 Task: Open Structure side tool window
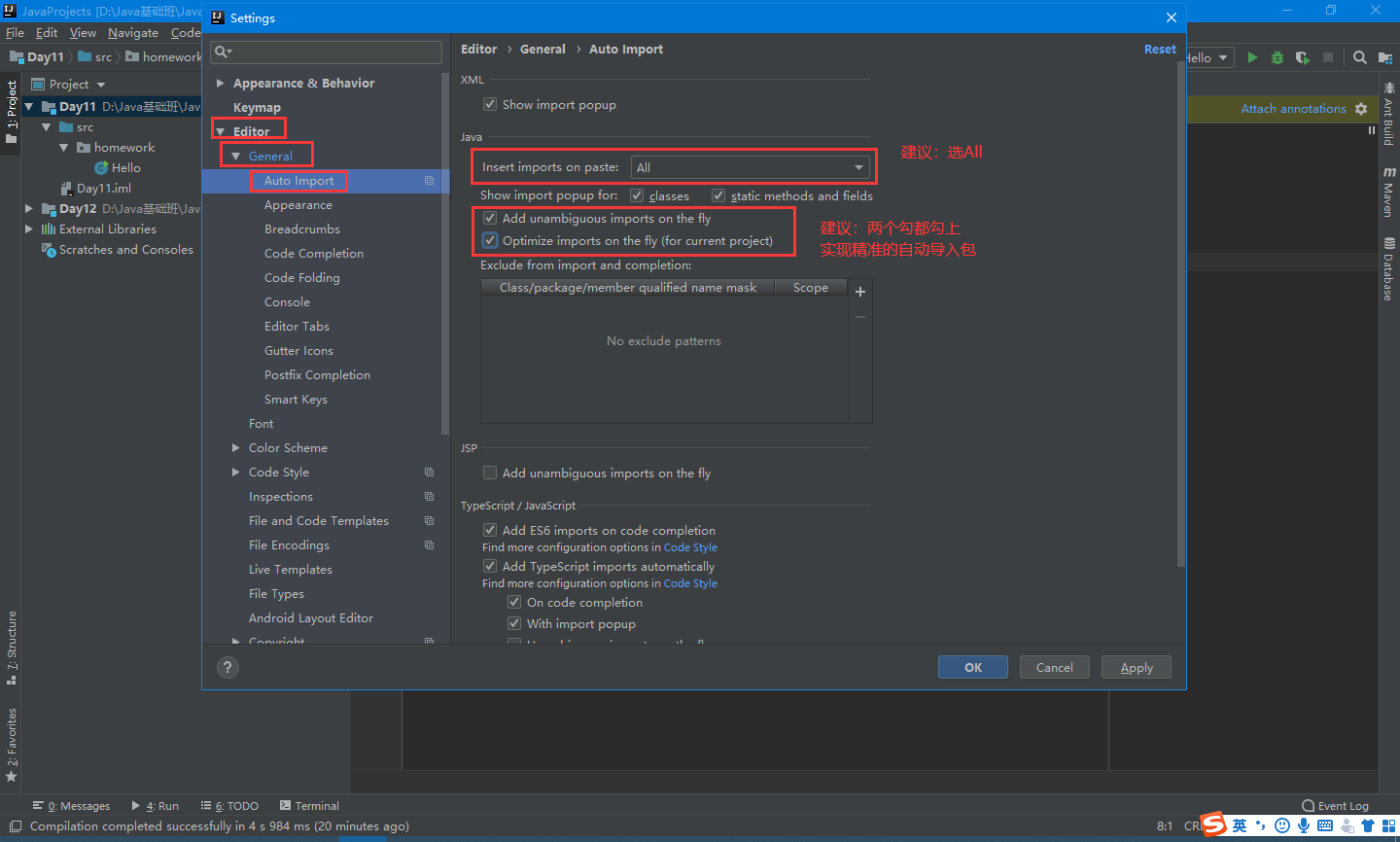click(12, 647)
